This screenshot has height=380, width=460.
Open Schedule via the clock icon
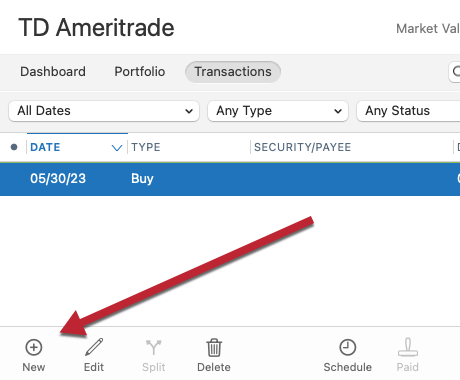pos(348,347)
